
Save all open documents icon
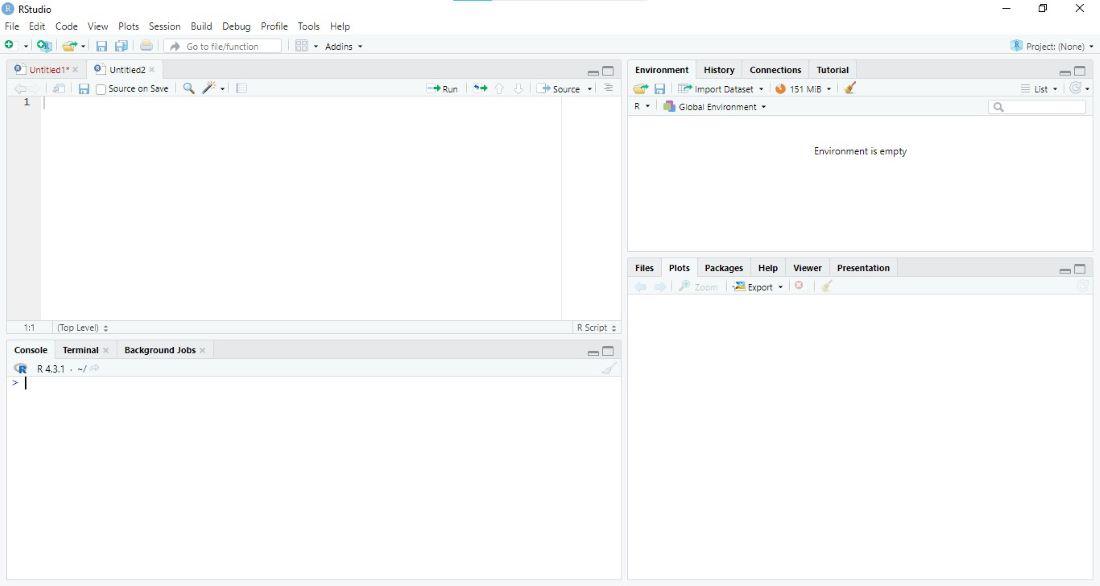pyautogui.click(x=121, y=46)
